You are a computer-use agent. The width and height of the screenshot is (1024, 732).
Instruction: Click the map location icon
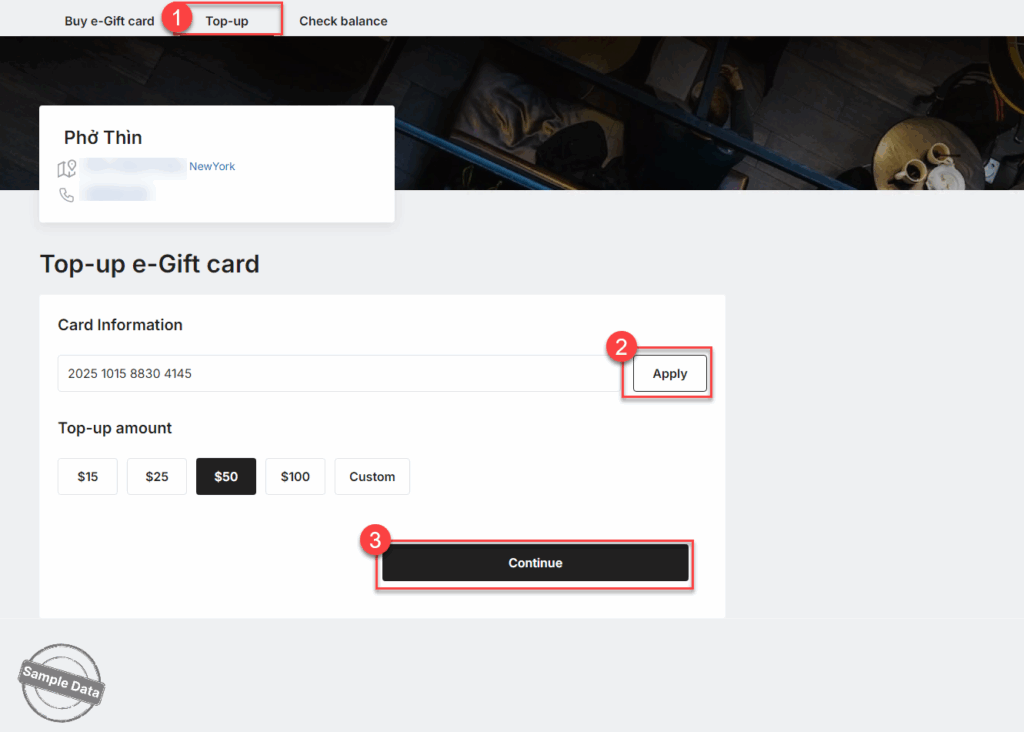click(x=67, y=168)
